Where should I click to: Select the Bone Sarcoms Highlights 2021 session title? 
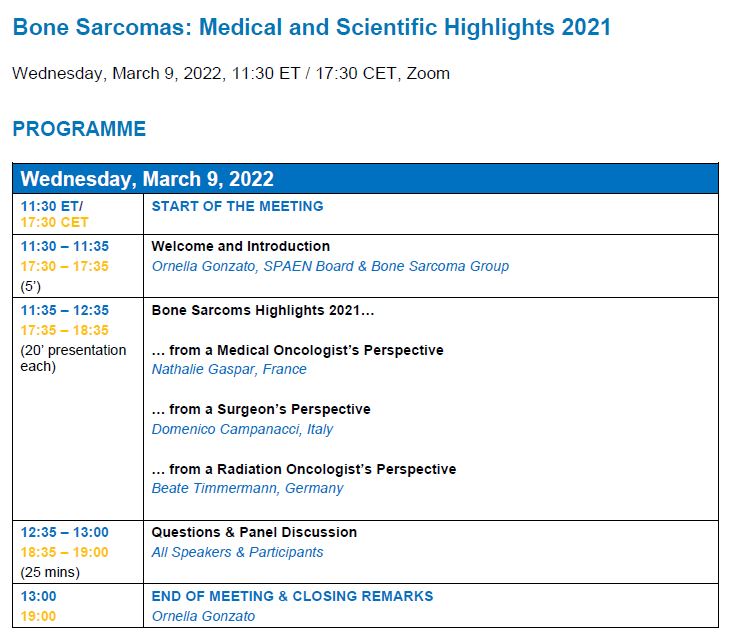coord(263,310)
